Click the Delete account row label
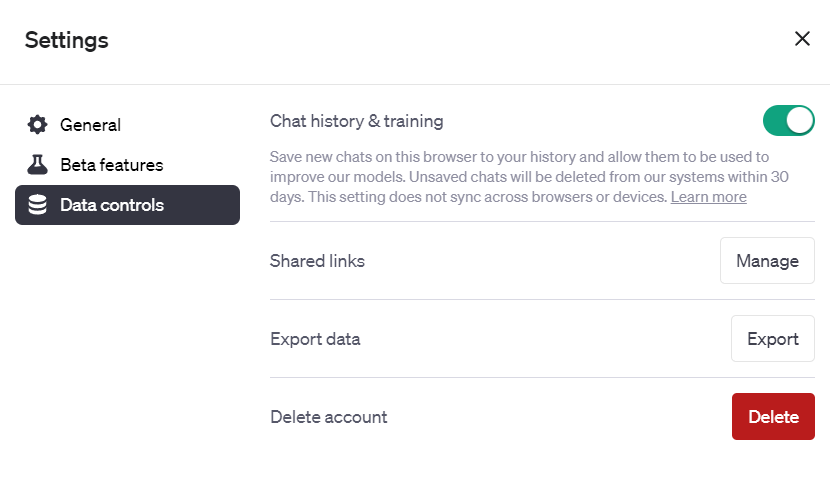The image size is (830, 497). pyautogui.click(x=328, y=417)
